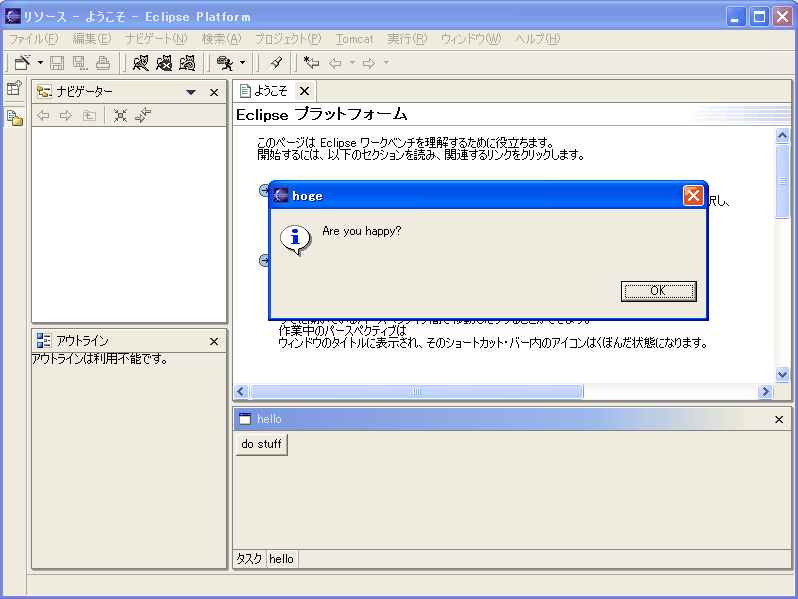This screenshot has width=798, height=599.
Task: Switch to the タスク tab at the bottom
Action: pyautogui.click(x=248, y=559)
